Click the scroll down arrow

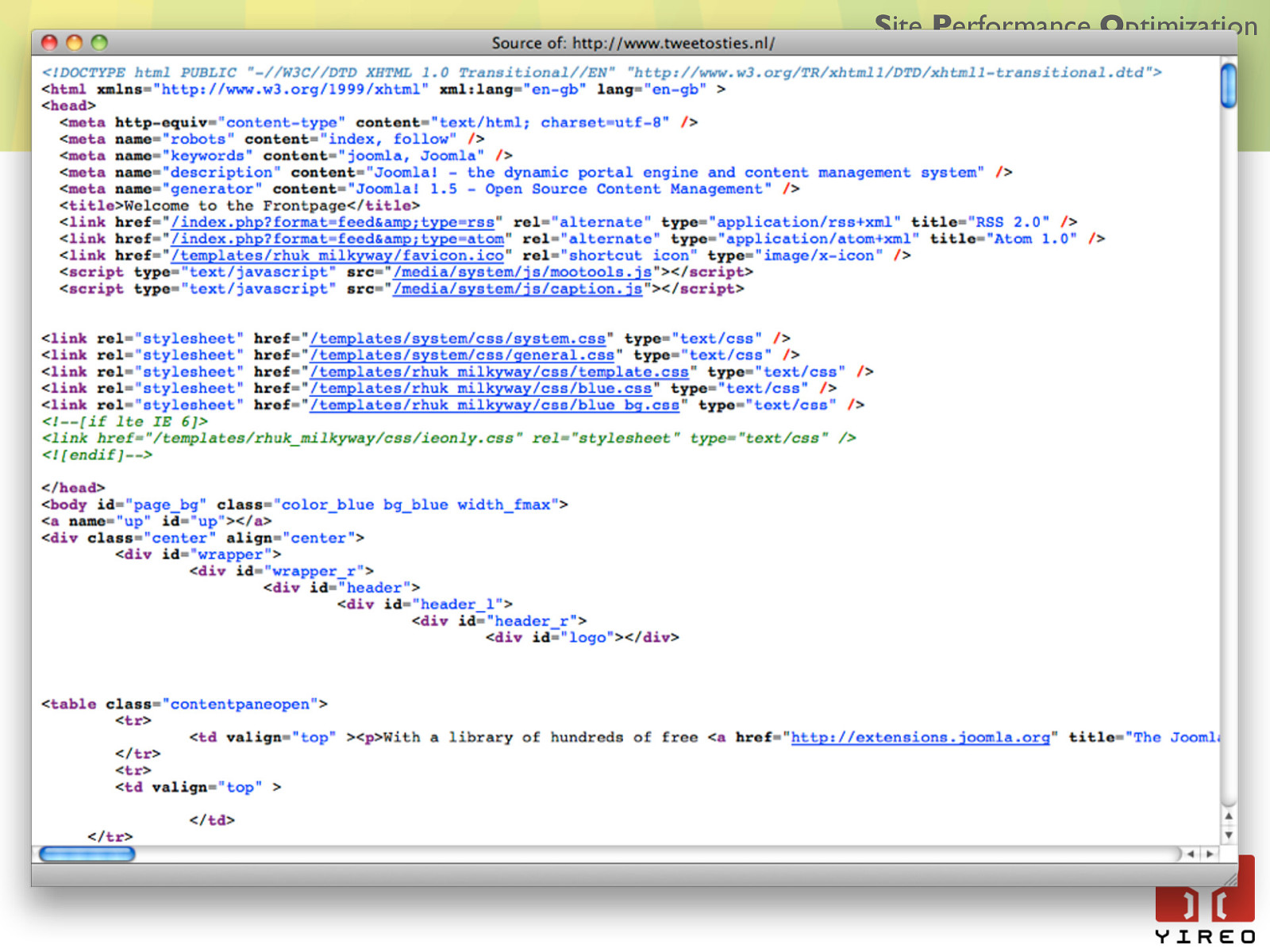tap(1229, 835)
